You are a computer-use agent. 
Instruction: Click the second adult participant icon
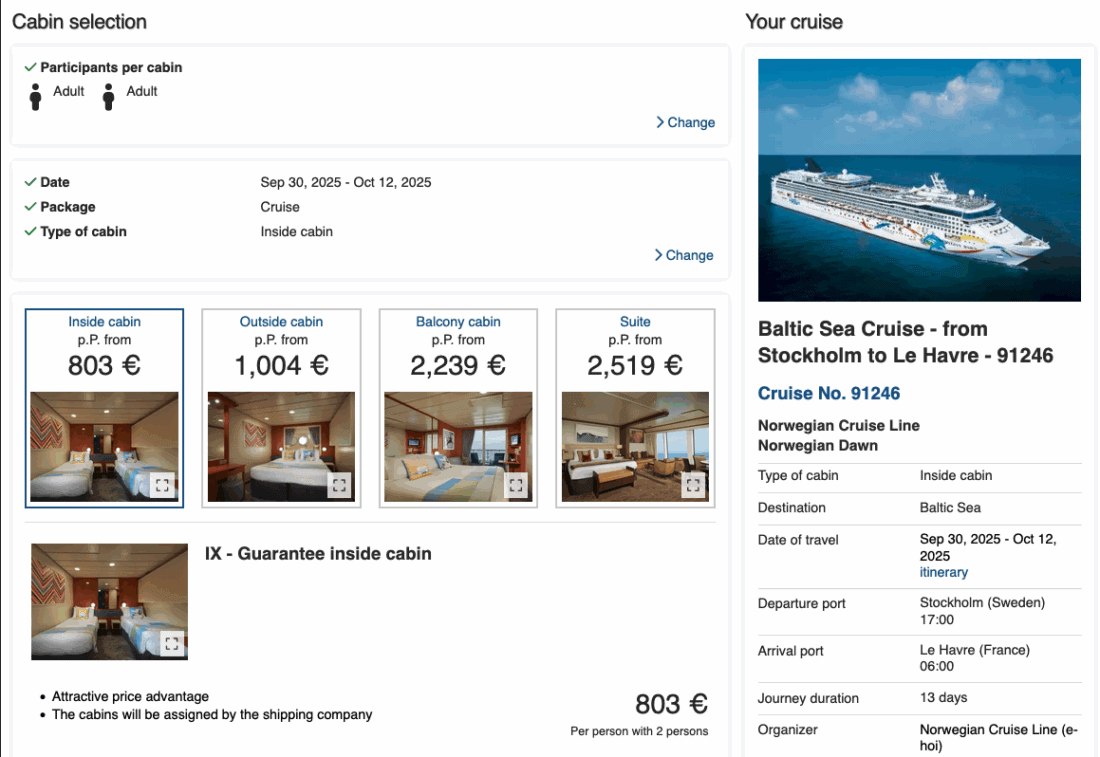[x=109, y=97]
